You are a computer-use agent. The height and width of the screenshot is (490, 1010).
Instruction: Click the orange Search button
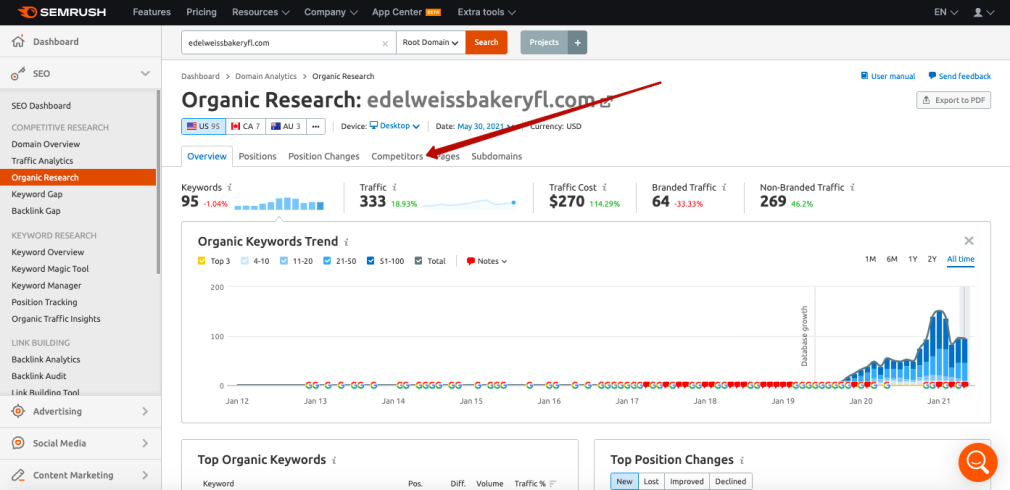486,43
